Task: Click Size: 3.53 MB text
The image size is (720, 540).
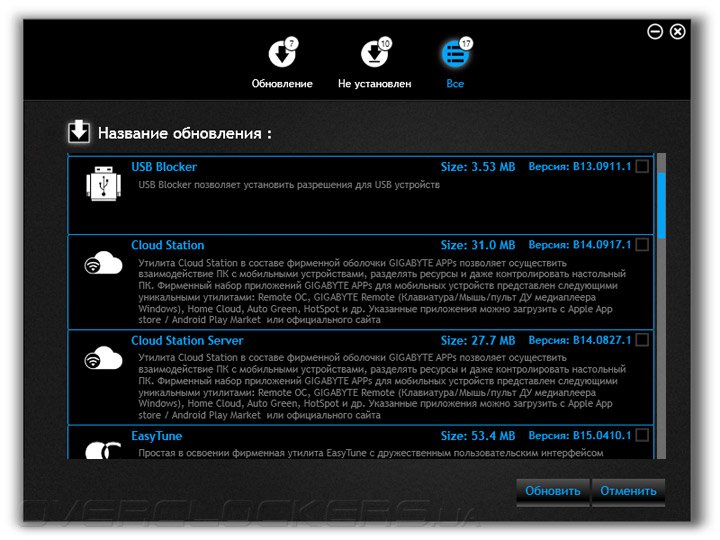Action: pyautogui.click(x=478, y=167)
